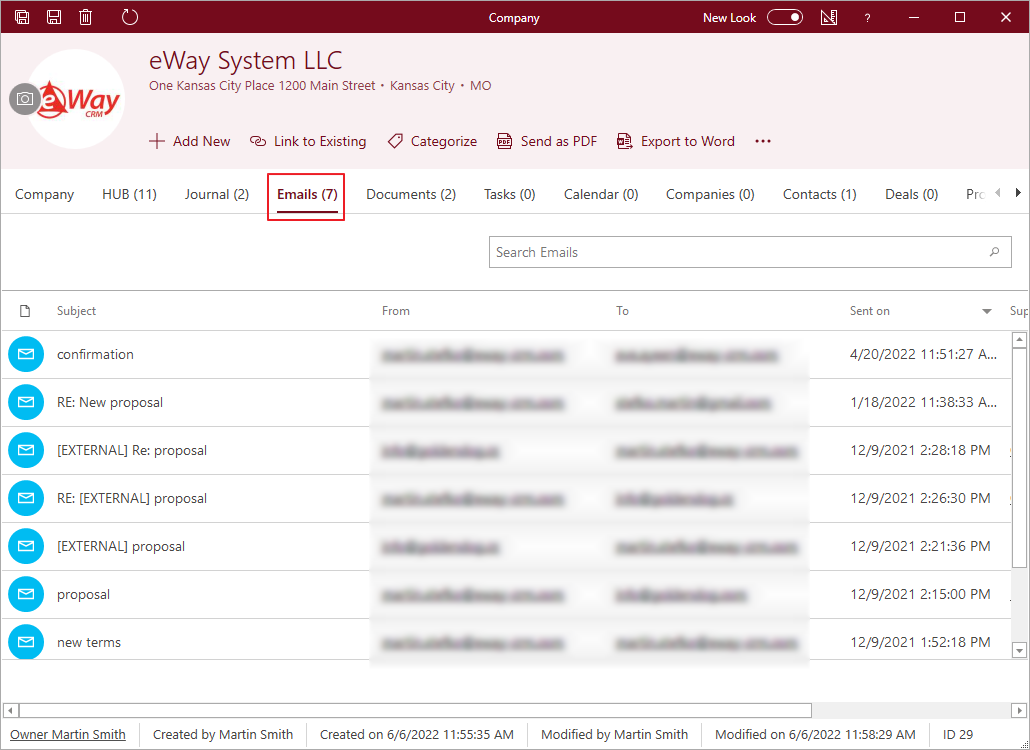1030x750 pixels.
Task: Click the horizontal scrollbar thumb
Action: pos(415,711)
